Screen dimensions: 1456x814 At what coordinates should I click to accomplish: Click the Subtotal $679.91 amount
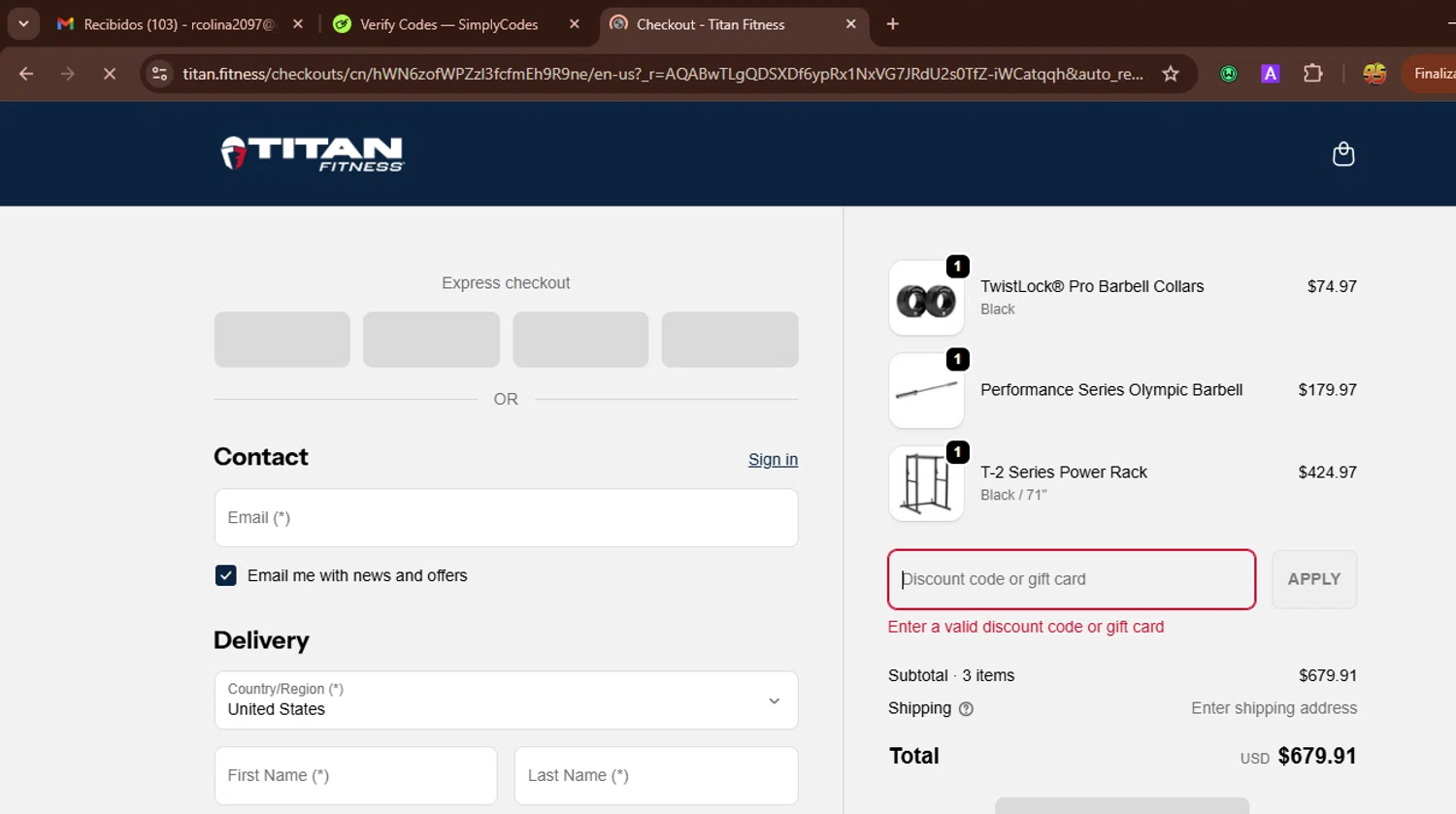[1328, 675]
